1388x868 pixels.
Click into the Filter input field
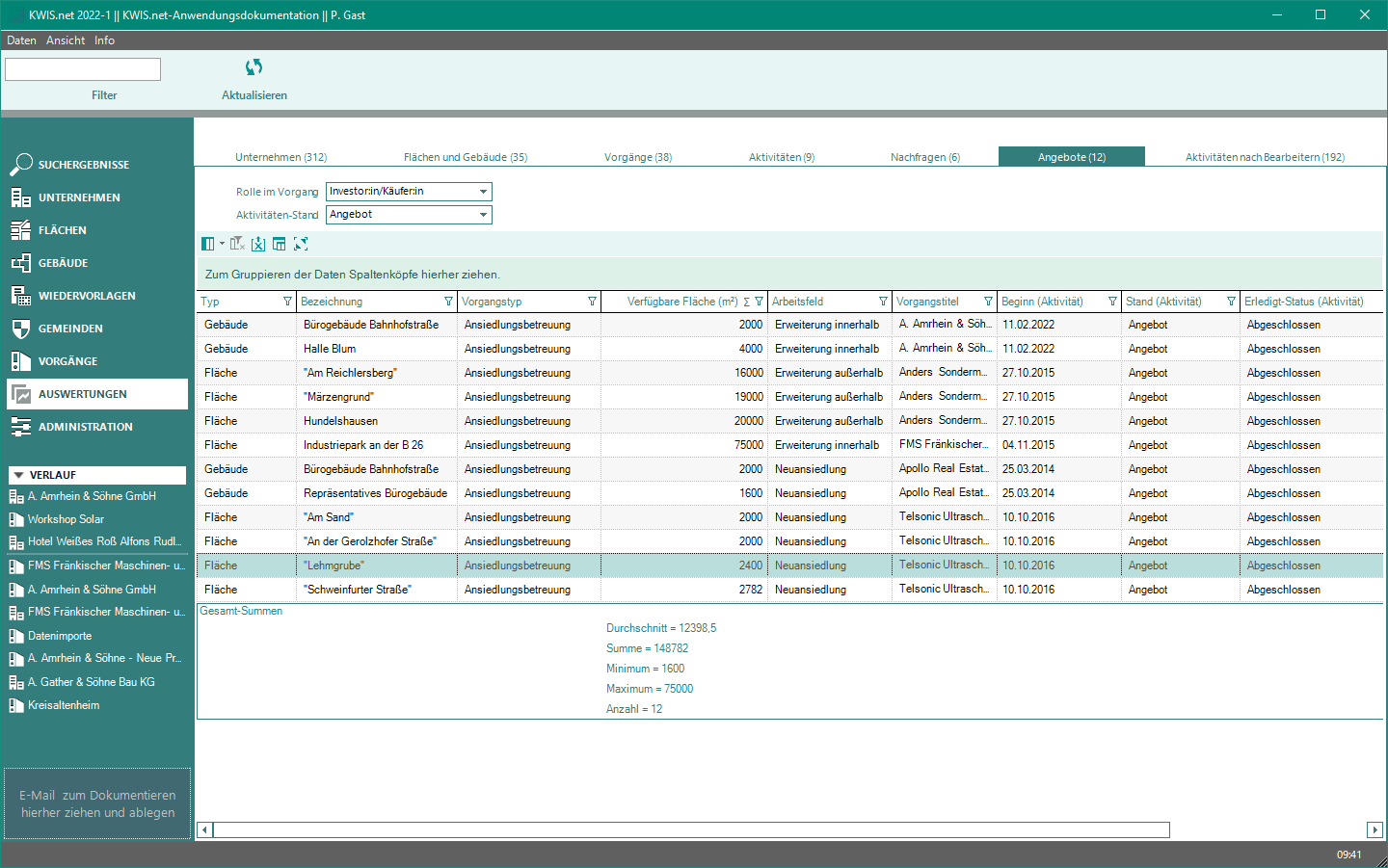click(x=83, y=69)
